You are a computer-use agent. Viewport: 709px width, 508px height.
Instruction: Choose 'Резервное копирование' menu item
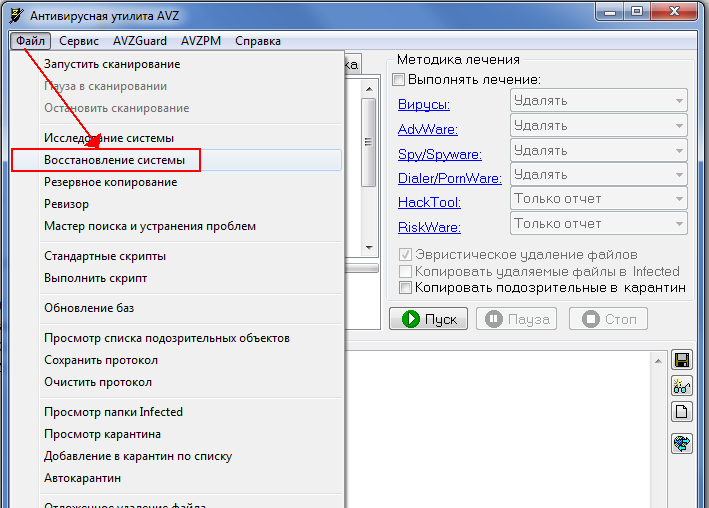pyautogui.click(x=176, y=182)
